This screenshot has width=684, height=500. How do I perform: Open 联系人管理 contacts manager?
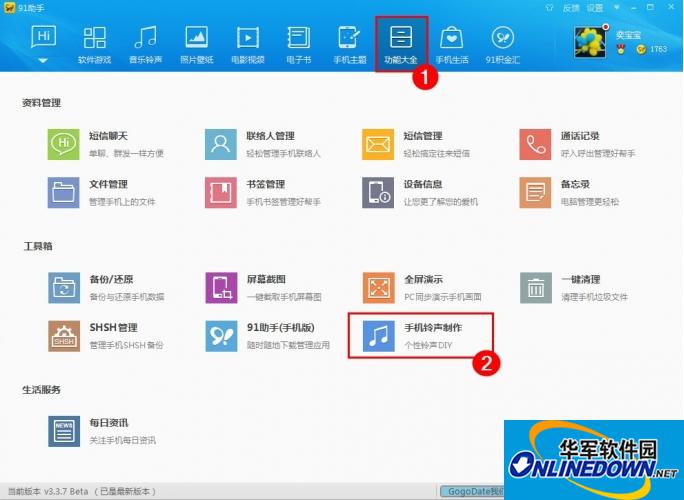pyautogui.click(x=220, y=144)
